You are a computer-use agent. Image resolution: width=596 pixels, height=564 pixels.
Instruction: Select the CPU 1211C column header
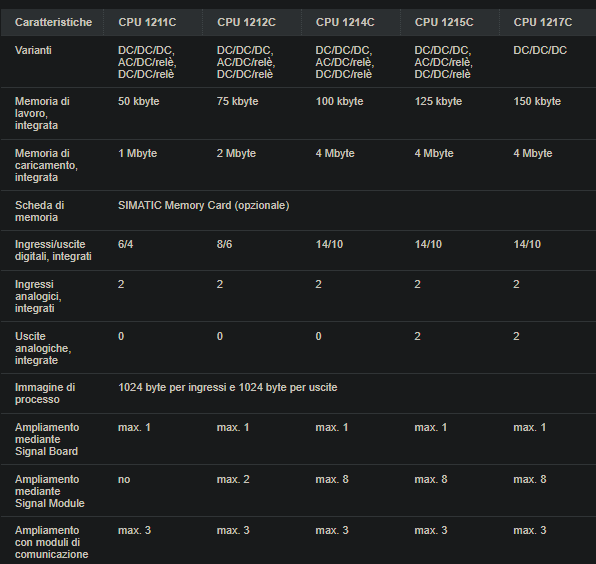(x=147, y=22)
